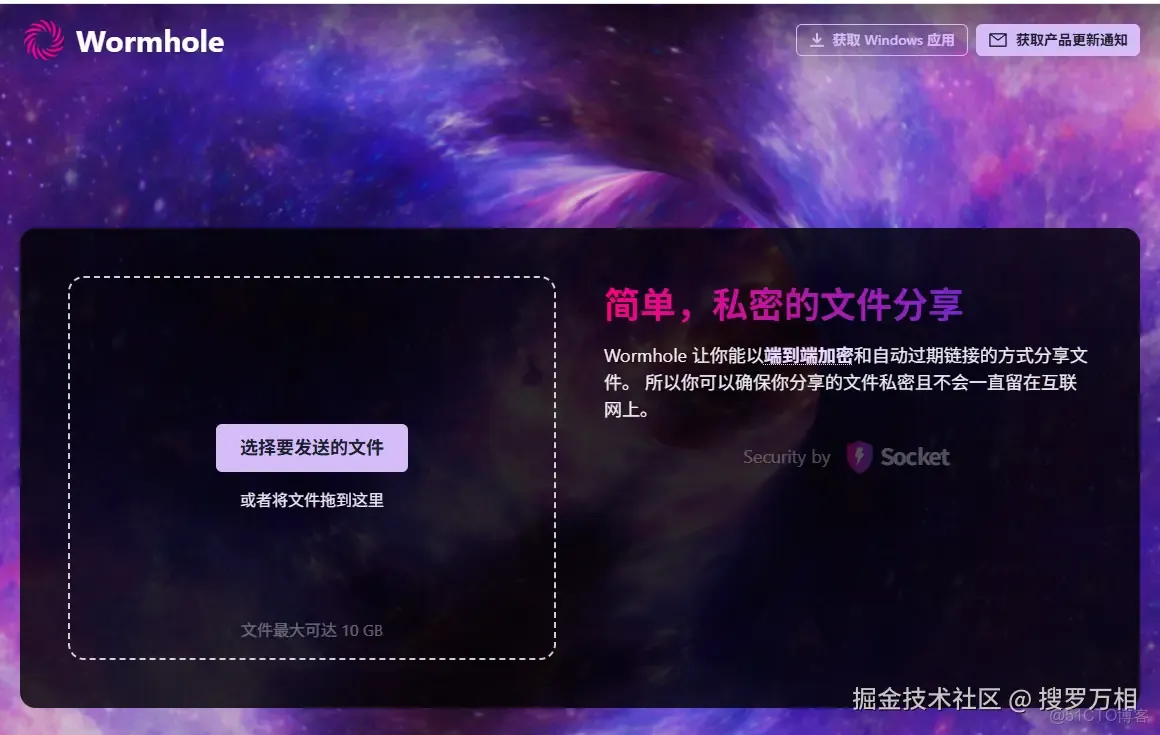Viewport: 1160px width, 735px height.
Task: Click the Wormhole spiral logo icon
Action: click(42, 40)
